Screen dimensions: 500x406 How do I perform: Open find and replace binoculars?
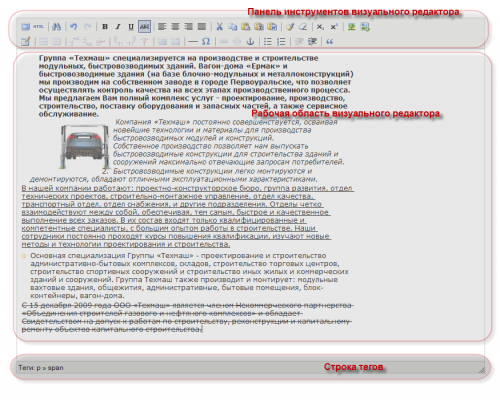(x=56, y=27)
